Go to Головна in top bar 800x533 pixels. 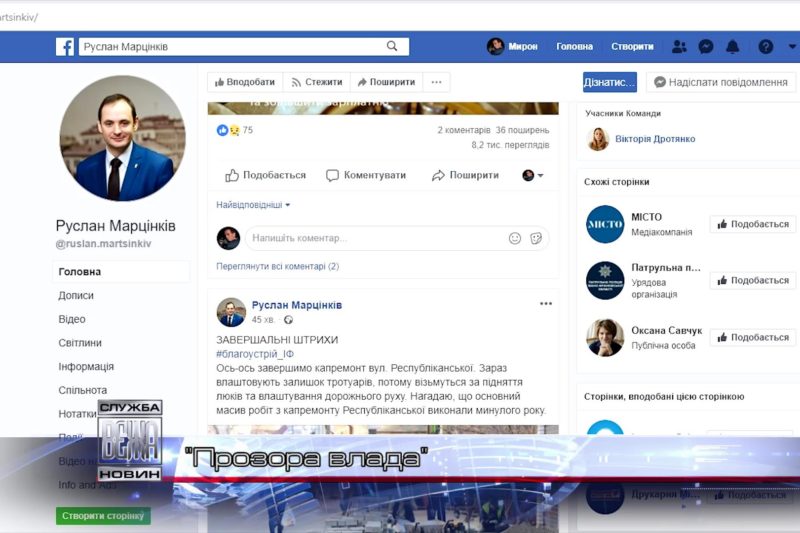click(x=574, y=46)
